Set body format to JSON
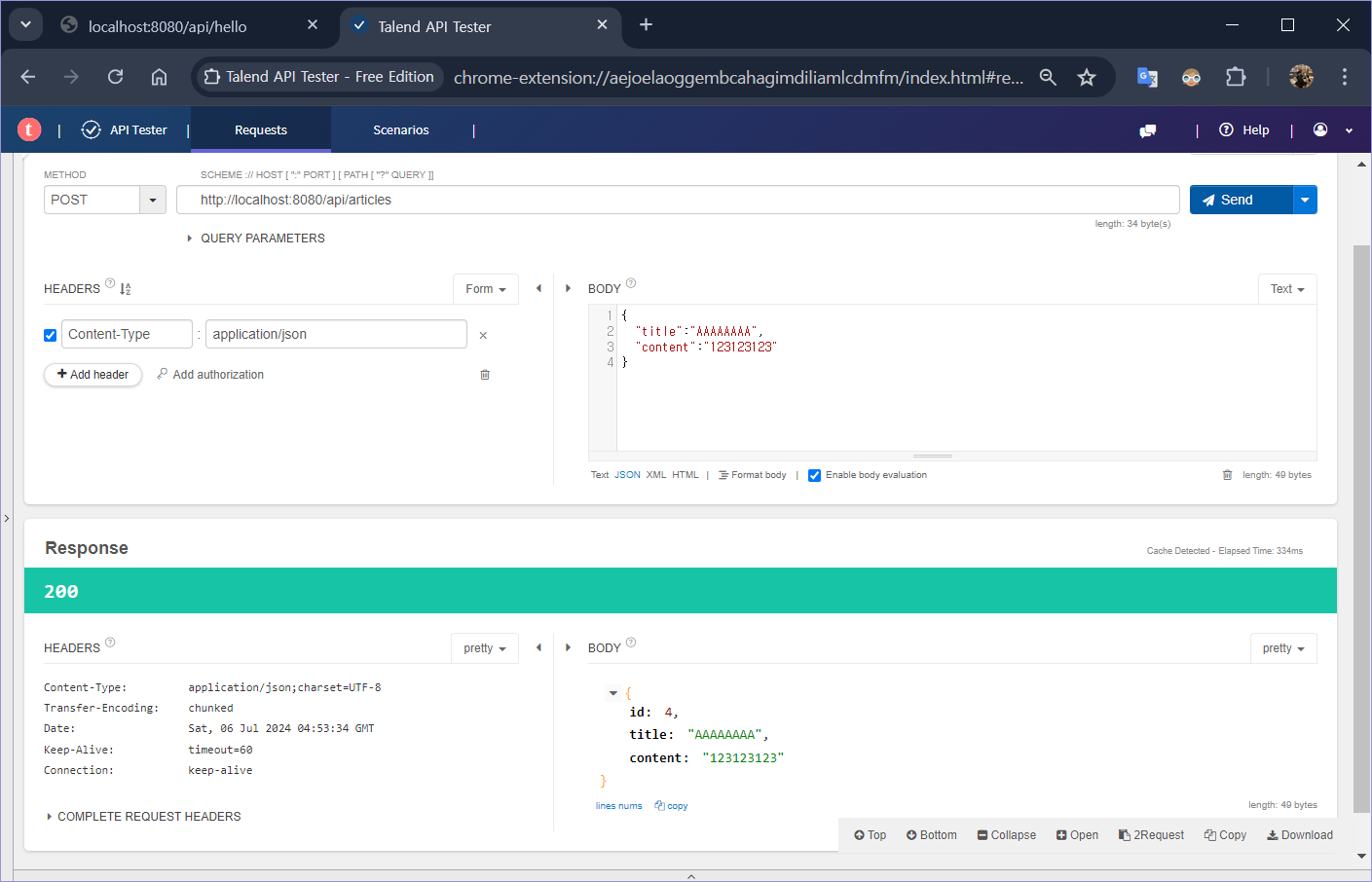 coord(627,475)
